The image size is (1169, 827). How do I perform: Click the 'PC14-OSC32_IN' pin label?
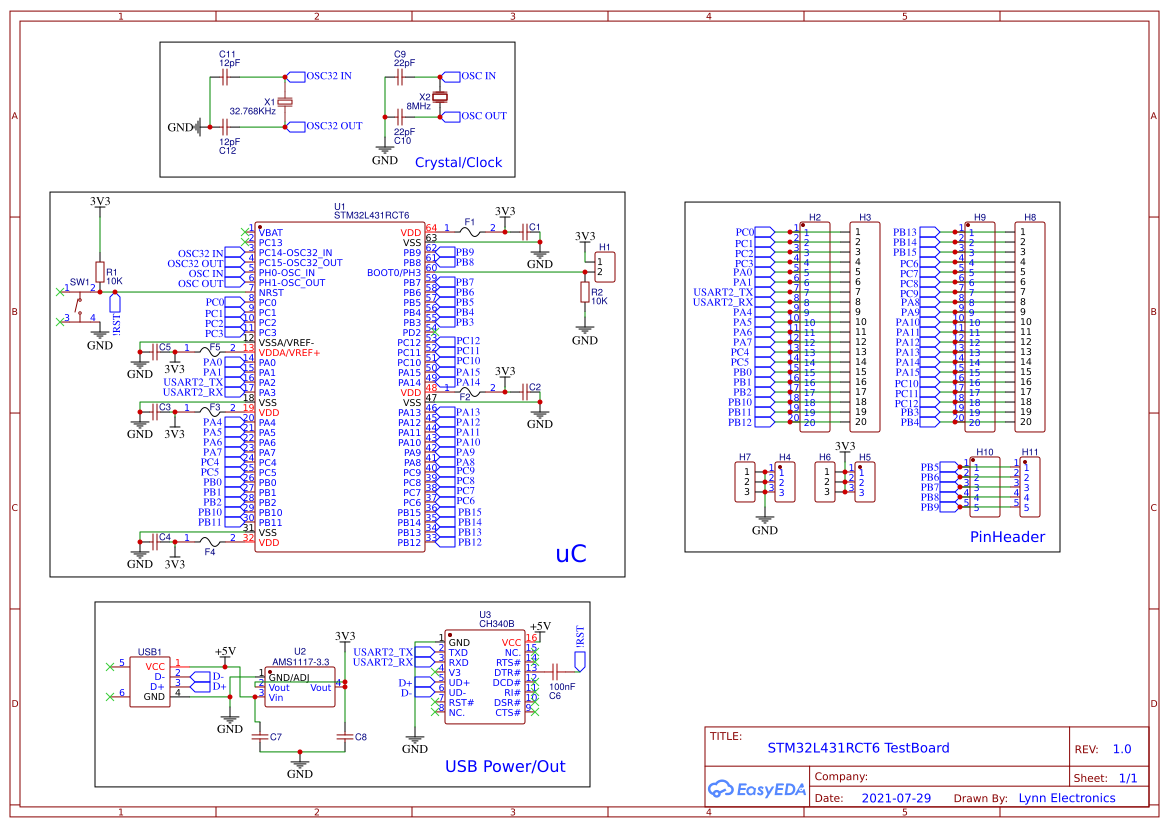tap(295, 253)
